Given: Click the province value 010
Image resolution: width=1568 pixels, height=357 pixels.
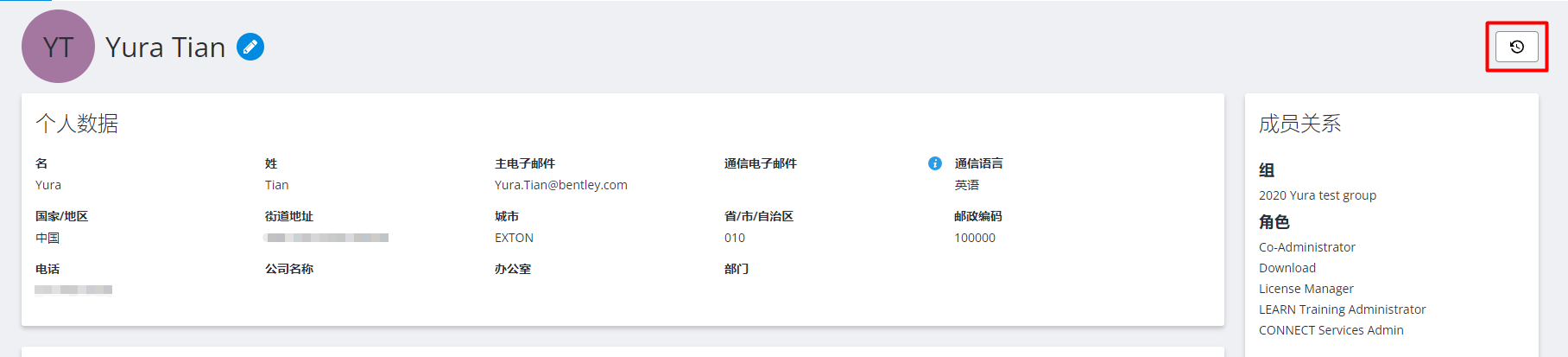Looking at the screenshot, I should coord(734,238).
